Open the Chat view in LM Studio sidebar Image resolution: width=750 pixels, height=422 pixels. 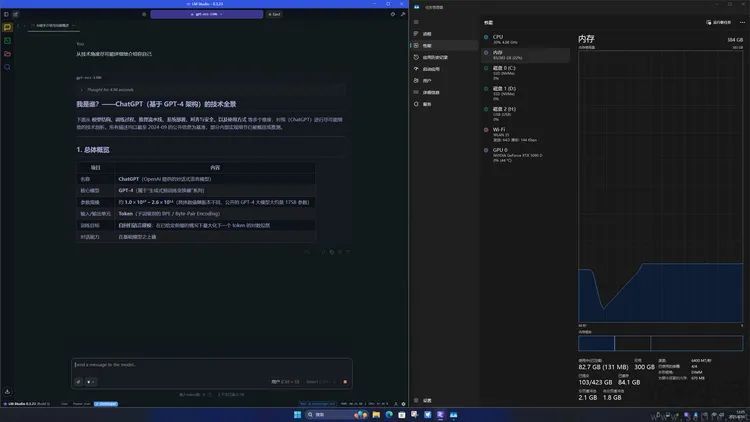pyautogui.click(x=7, y=27)
